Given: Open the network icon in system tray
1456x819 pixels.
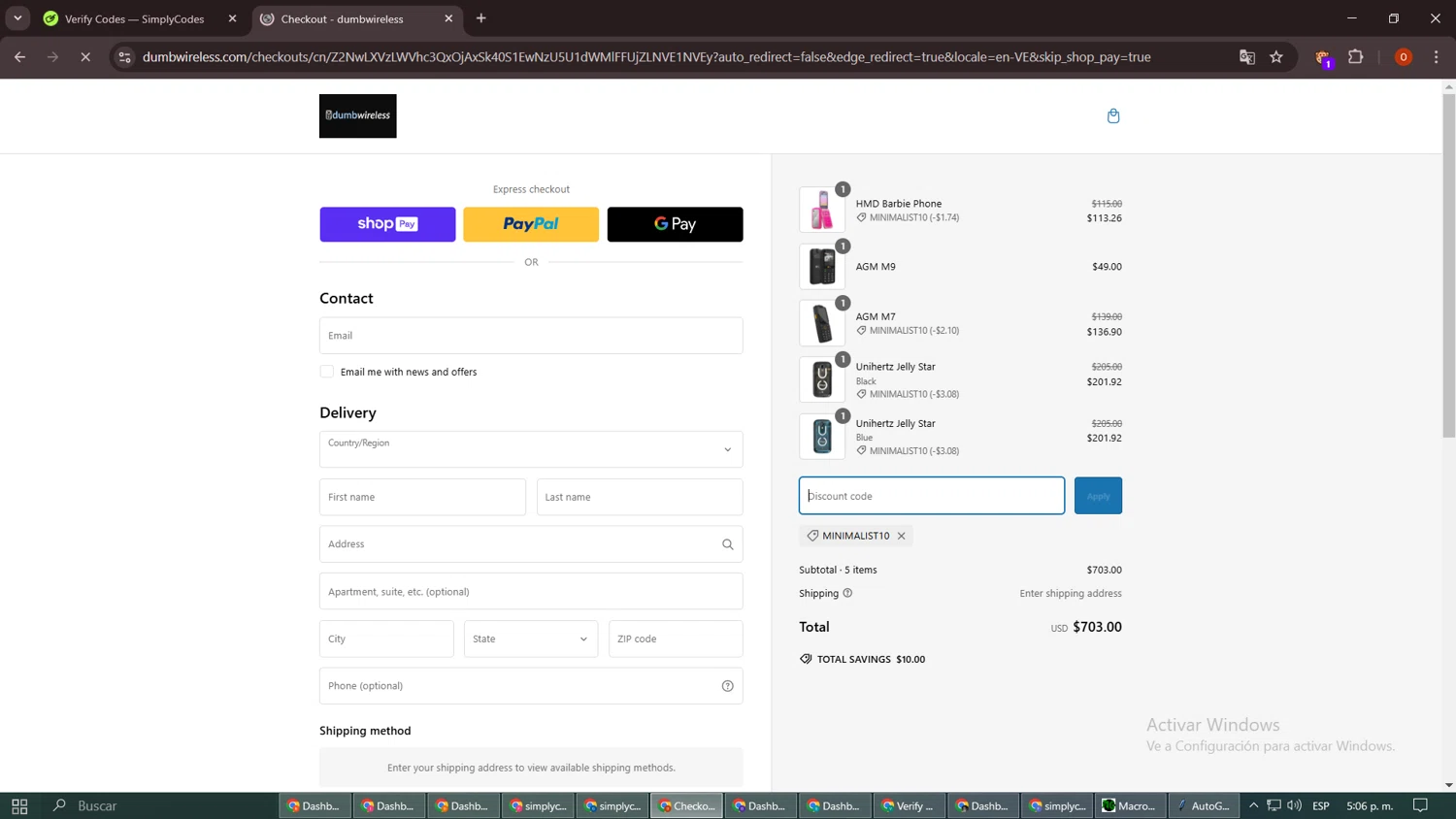Looking at the screenshot, I should (x=1274, y=805).
